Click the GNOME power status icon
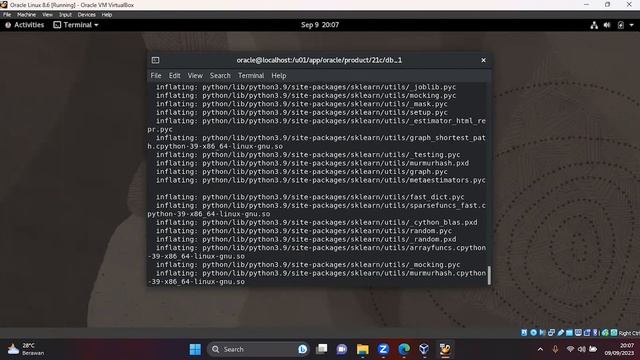Image resolution: width=640 pixels, height=360 pixels. 620,25
